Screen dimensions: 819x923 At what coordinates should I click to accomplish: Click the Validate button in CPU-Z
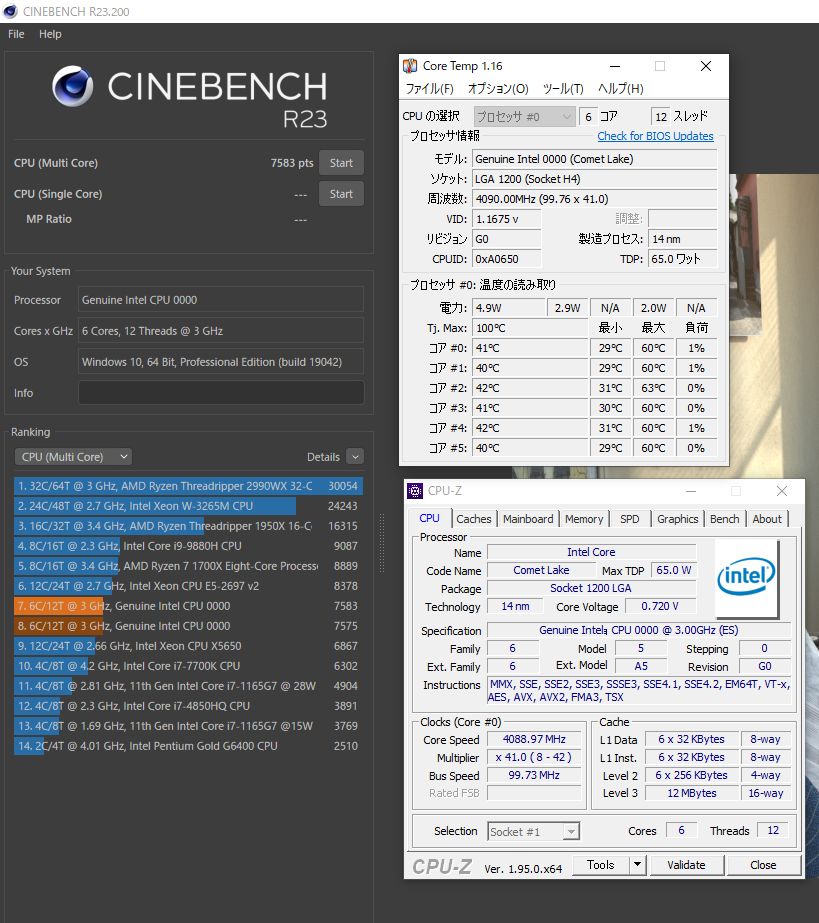click(x=687, y=865)
